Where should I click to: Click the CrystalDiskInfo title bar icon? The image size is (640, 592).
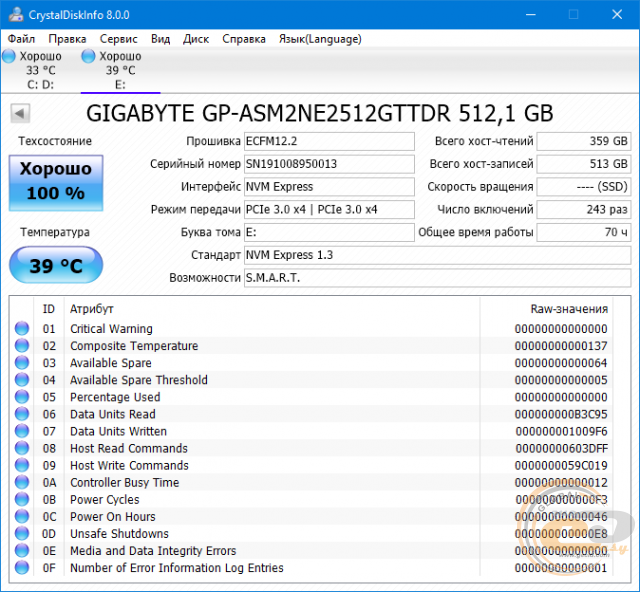tap(16, 15)
